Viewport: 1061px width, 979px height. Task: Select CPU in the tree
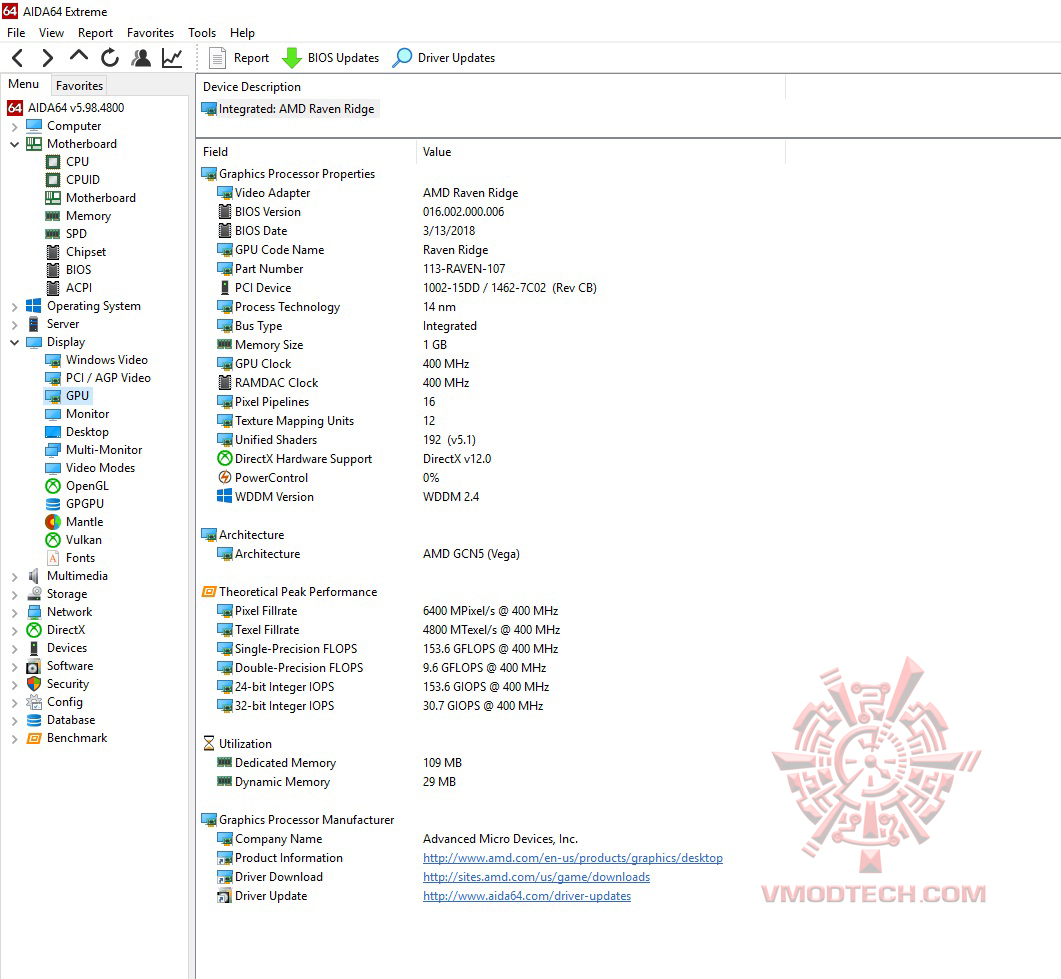pyautogui.click(x=67, y=162)
